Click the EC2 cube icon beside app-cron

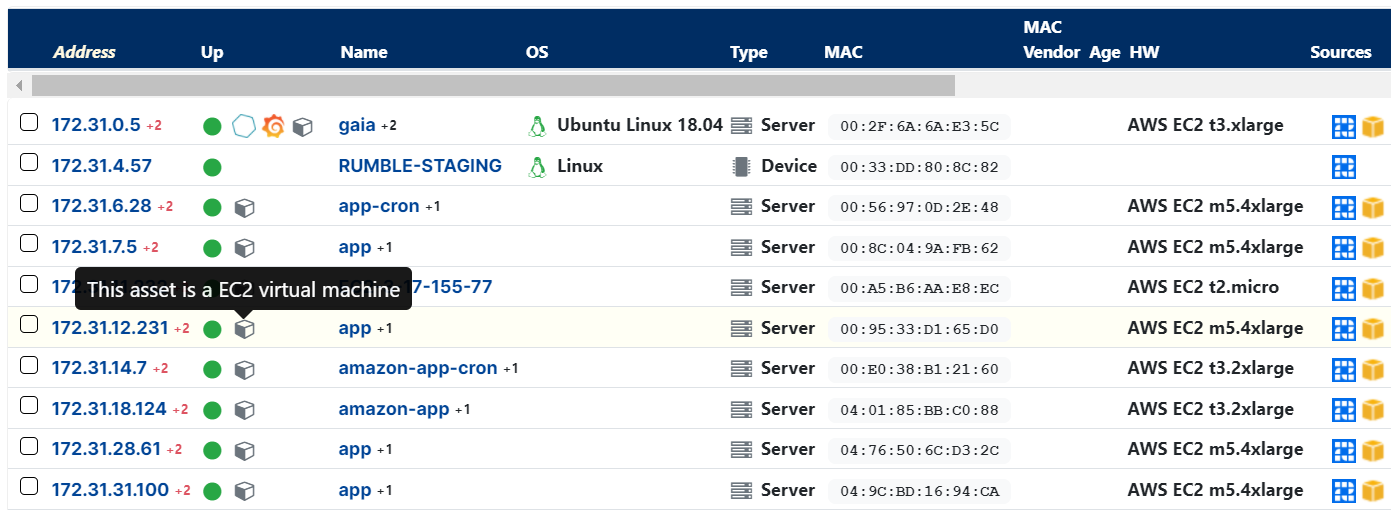coord(244,207)
